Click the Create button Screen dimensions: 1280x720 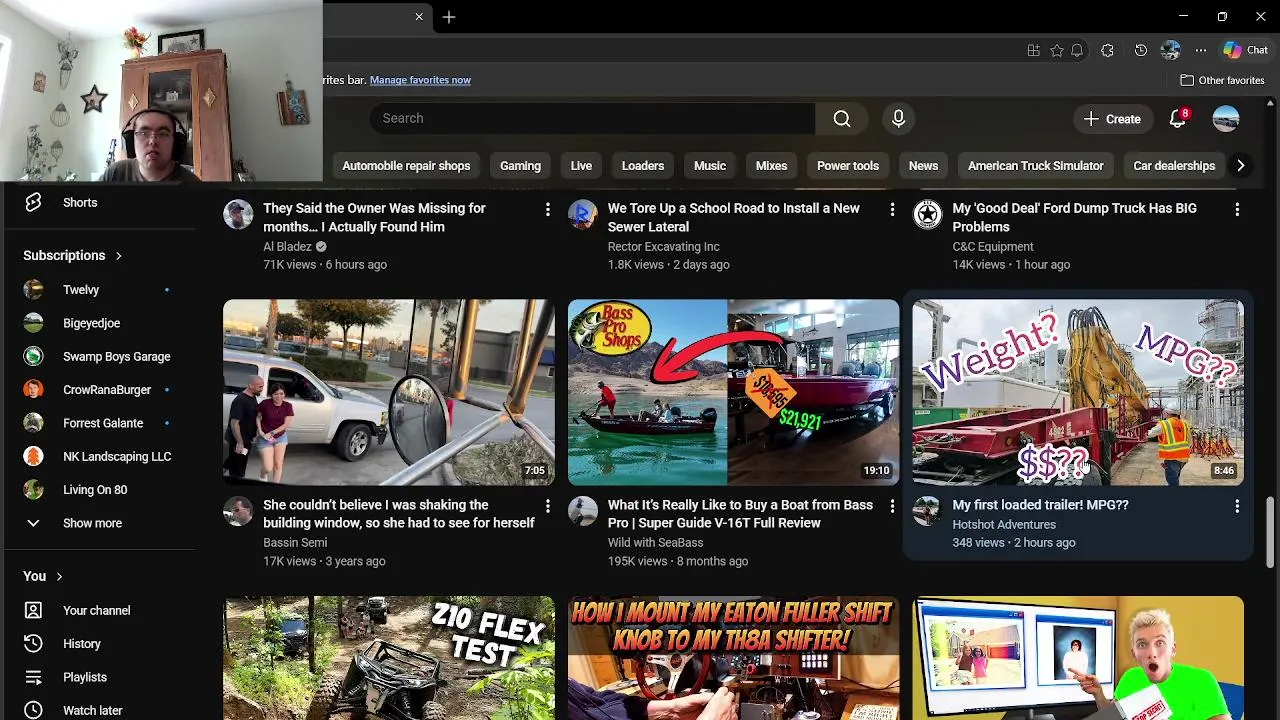point(1111,118)
